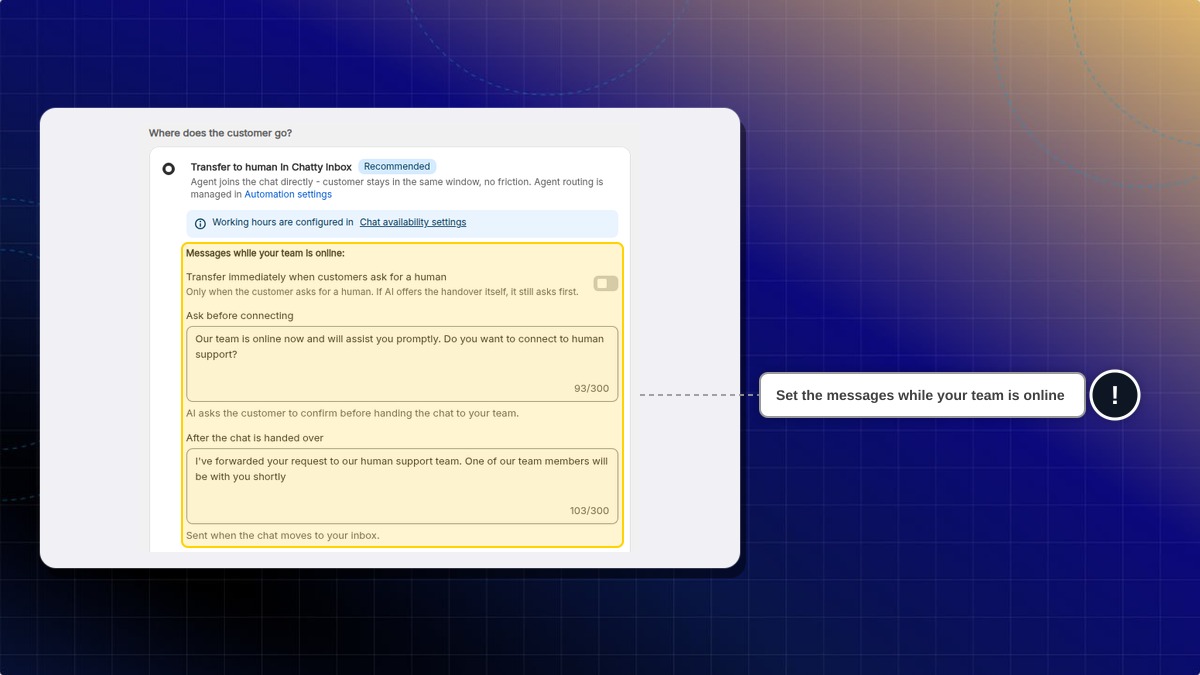The height and width of the screenshot is (675, 1200).
Task: Toggle Transfer immediately when customers ask for a human
Action: point(606,284)
